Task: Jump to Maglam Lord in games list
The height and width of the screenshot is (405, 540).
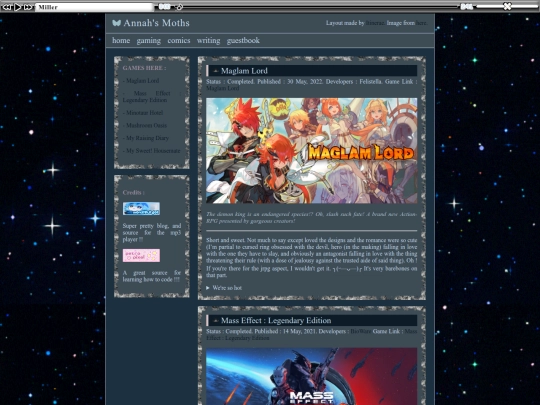Action: [x=142, y=81]
